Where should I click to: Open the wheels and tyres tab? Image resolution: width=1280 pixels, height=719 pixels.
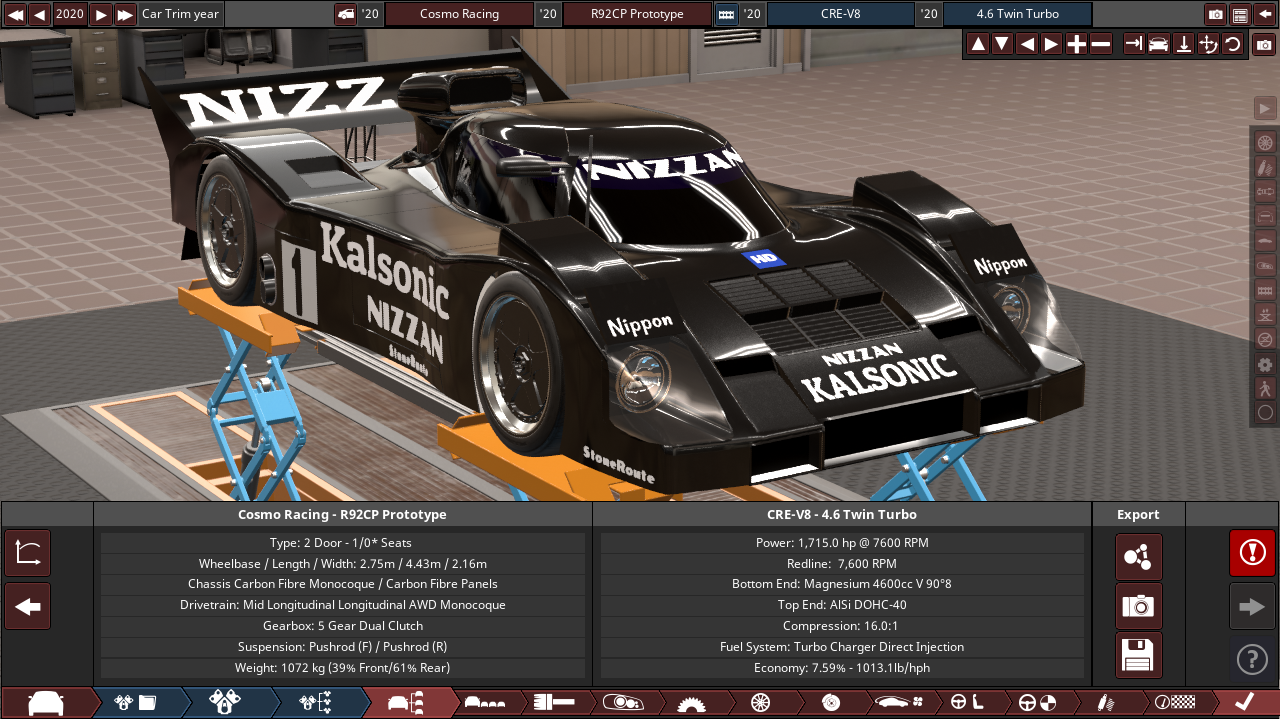tap(760, 702)
